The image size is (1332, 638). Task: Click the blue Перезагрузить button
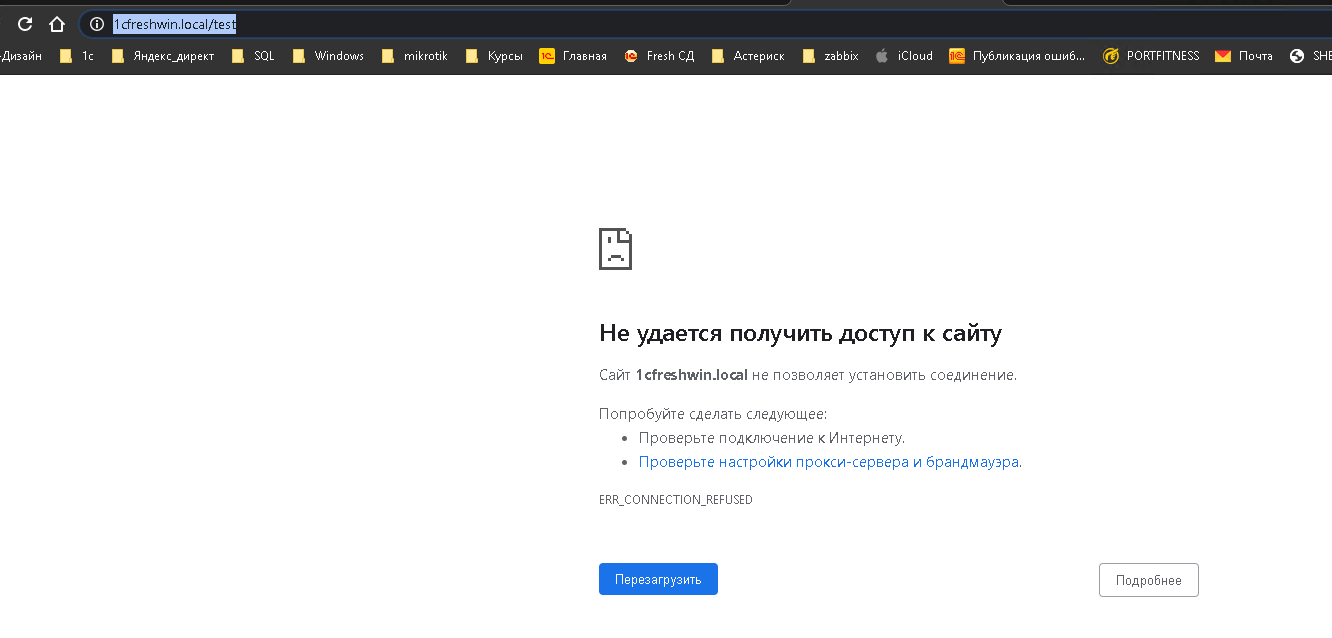click(x=658, y=579)
